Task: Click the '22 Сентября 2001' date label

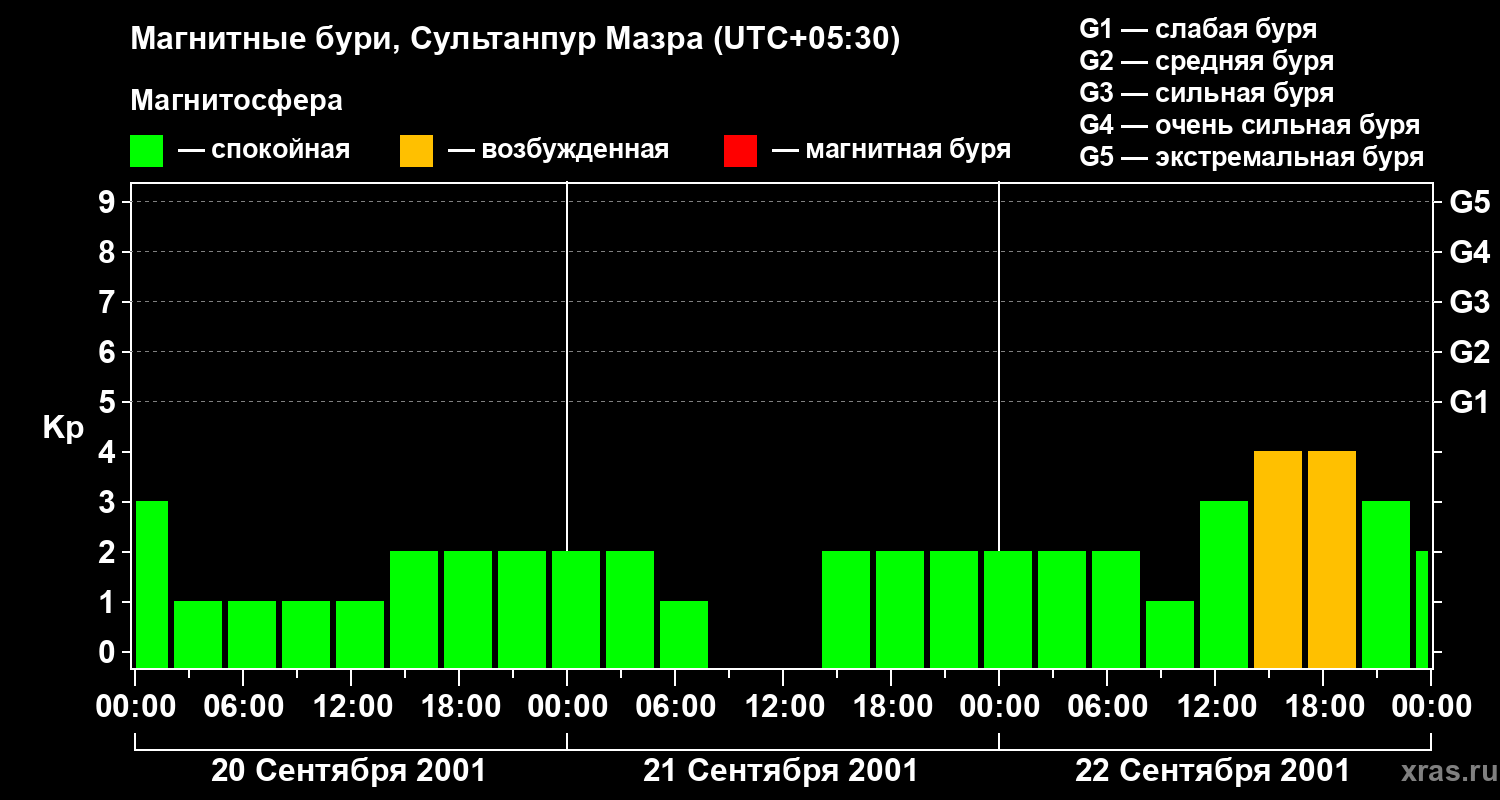Action: (x=1212, y=771)
